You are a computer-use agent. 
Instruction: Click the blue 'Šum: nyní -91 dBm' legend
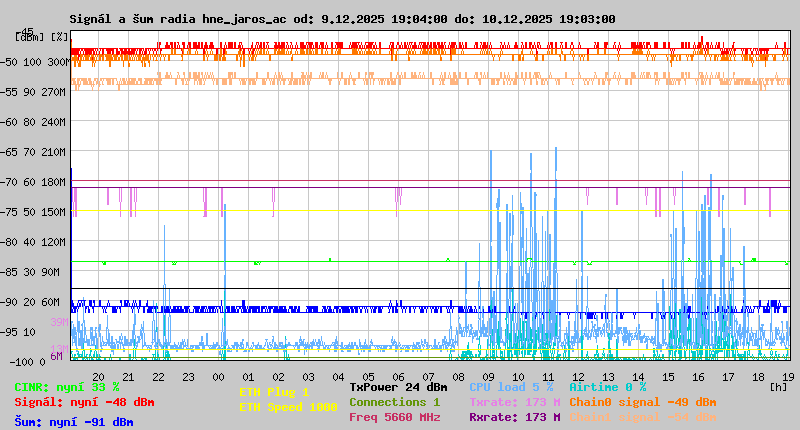point(74,422)
